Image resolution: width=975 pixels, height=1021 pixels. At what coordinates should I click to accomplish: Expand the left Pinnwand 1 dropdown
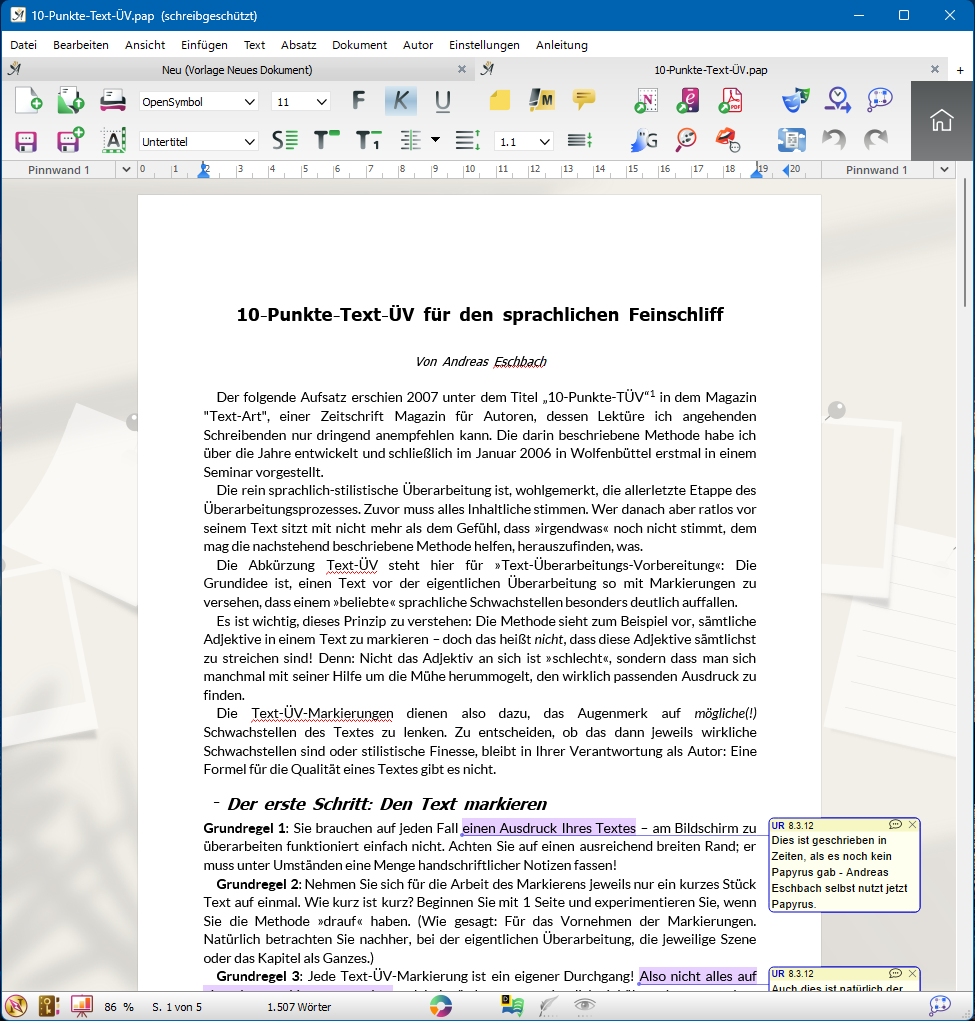point(126,170)
